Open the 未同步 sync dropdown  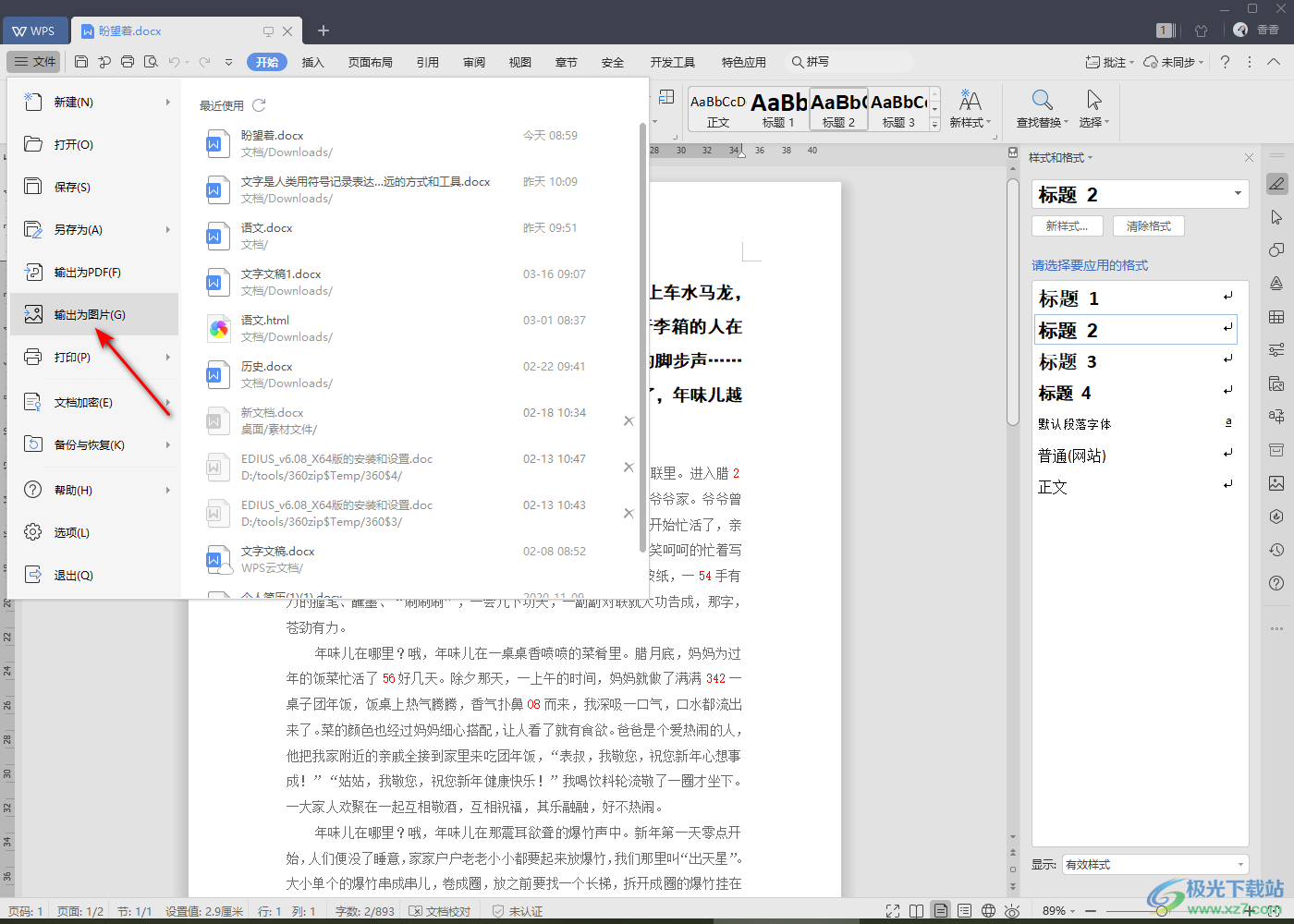click(x=1174, y=62)
